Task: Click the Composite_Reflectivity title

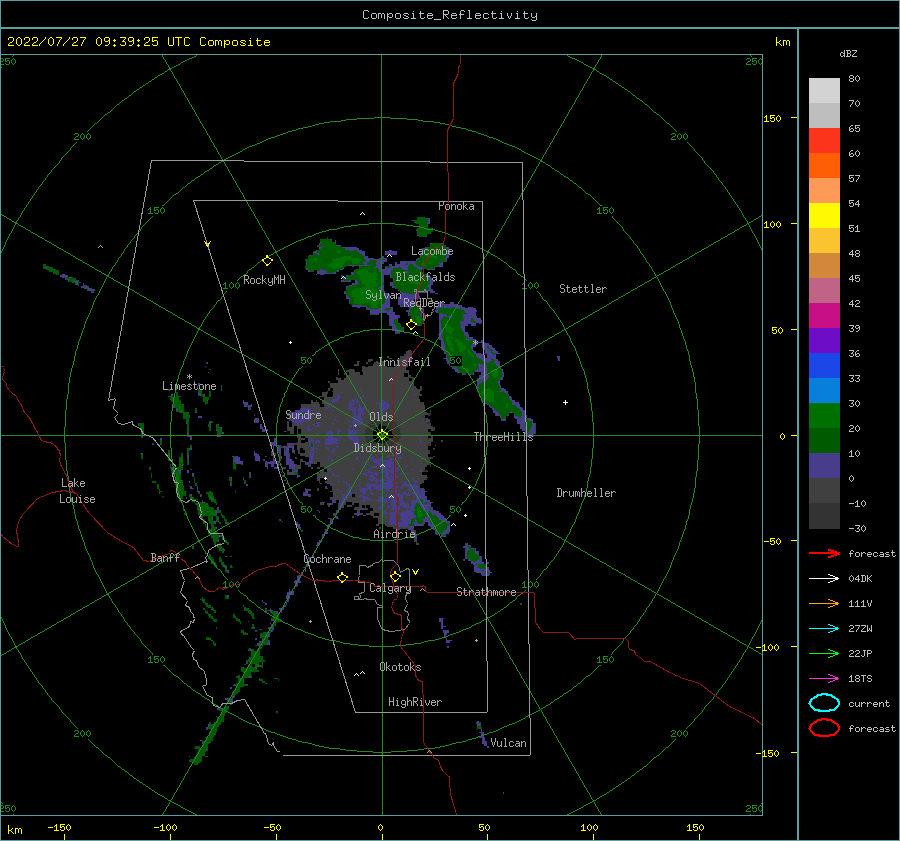Action: pos(450,15)
